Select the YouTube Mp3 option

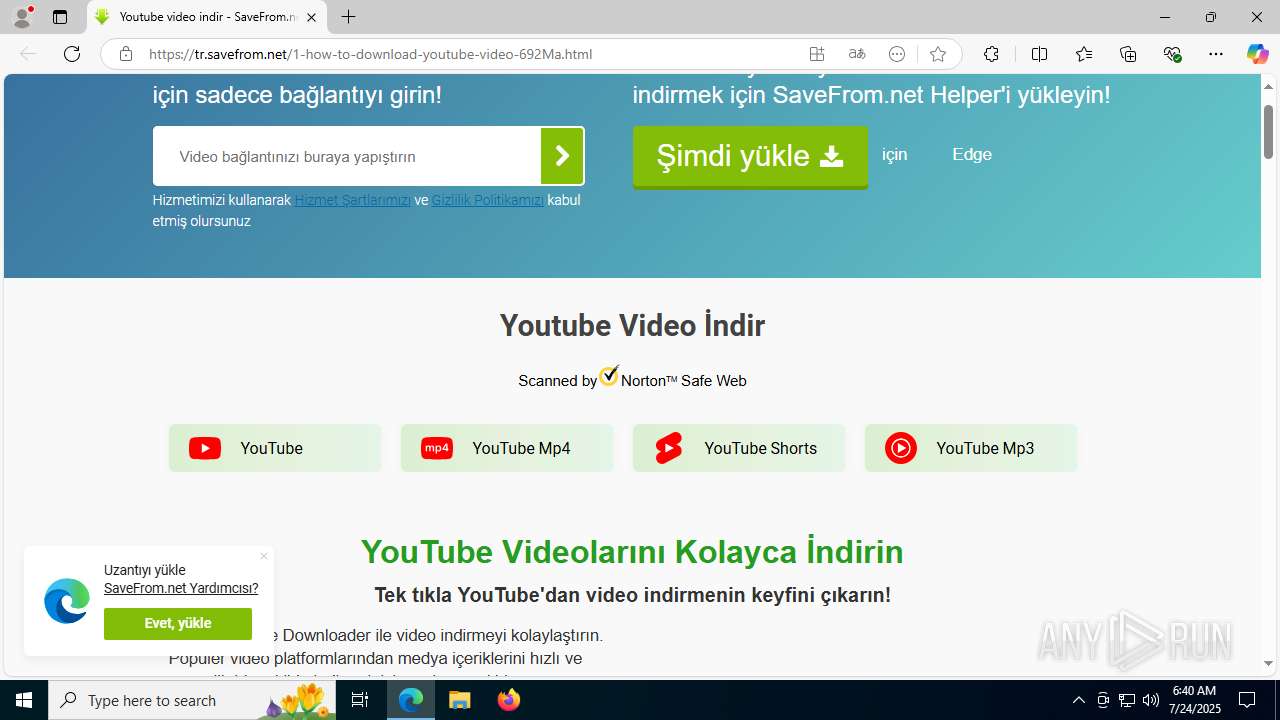[971, 448]
